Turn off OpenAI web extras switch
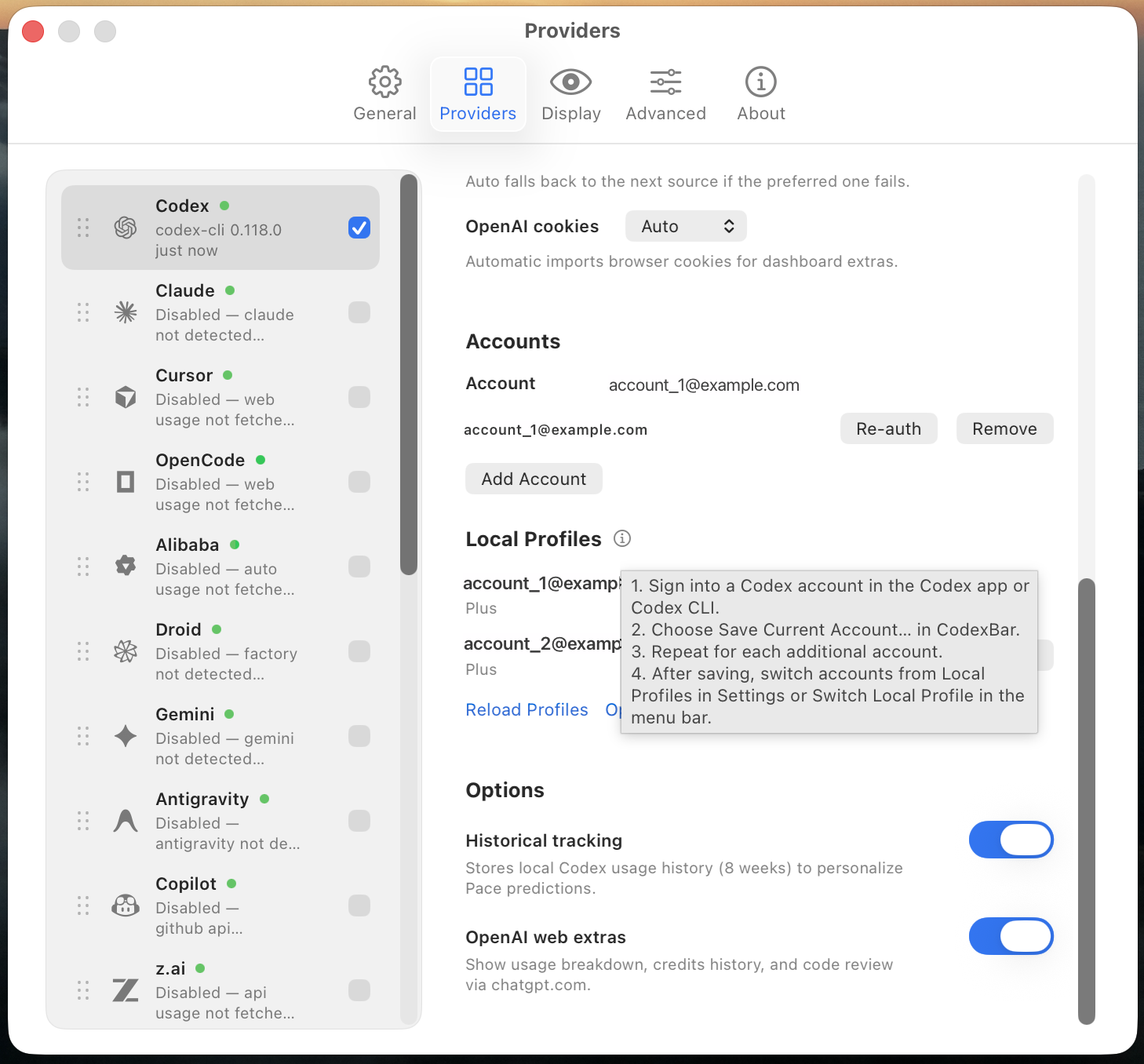 (1011, 936)
